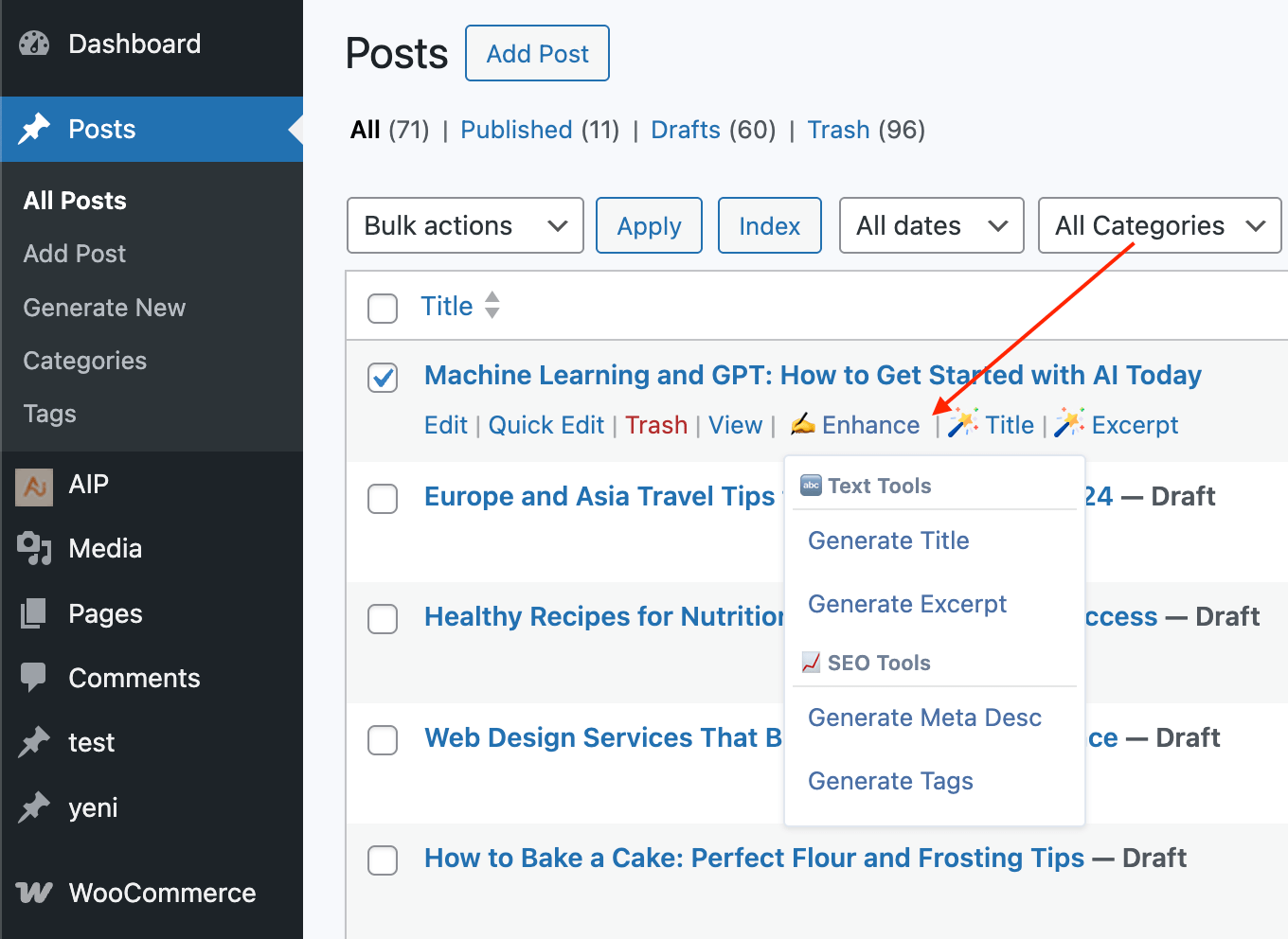The width and height of the screenshot is (1288, 939).
Task: Open Tags submenu item
Action: [49, 414]
